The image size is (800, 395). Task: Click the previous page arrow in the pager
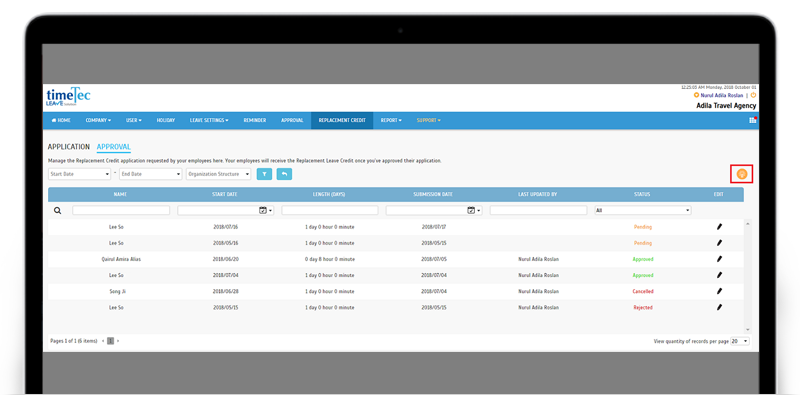(x=103, y=341)
